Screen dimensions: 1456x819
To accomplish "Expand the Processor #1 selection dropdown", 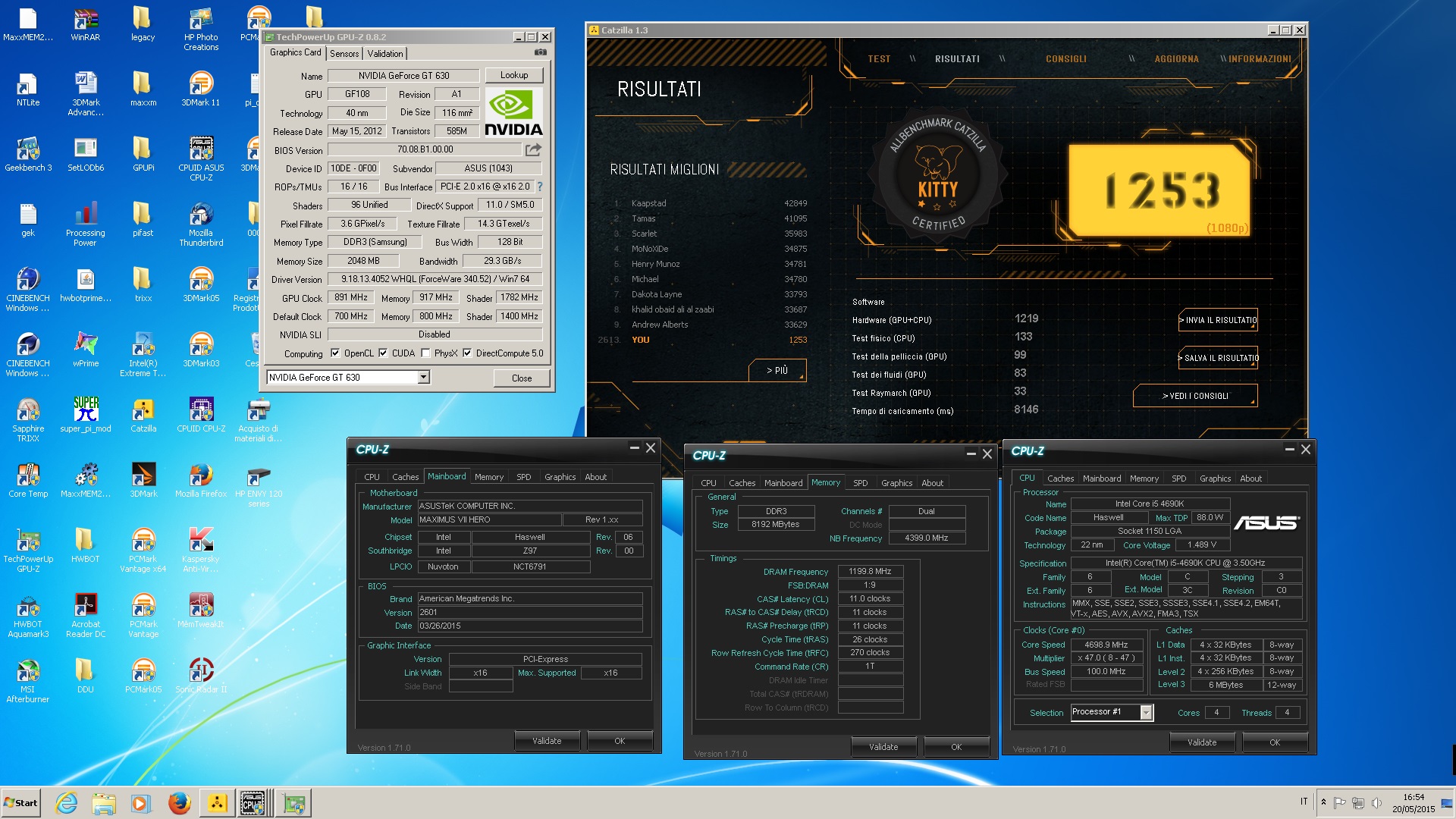I will pos(1146,712).
